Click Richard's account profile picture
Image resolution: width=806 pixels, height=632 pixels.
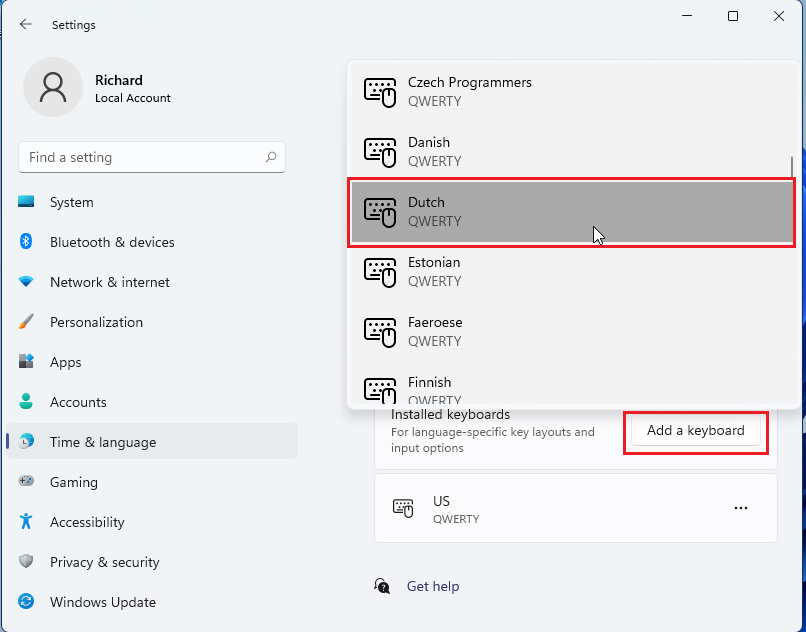click(x=51, y=88)
